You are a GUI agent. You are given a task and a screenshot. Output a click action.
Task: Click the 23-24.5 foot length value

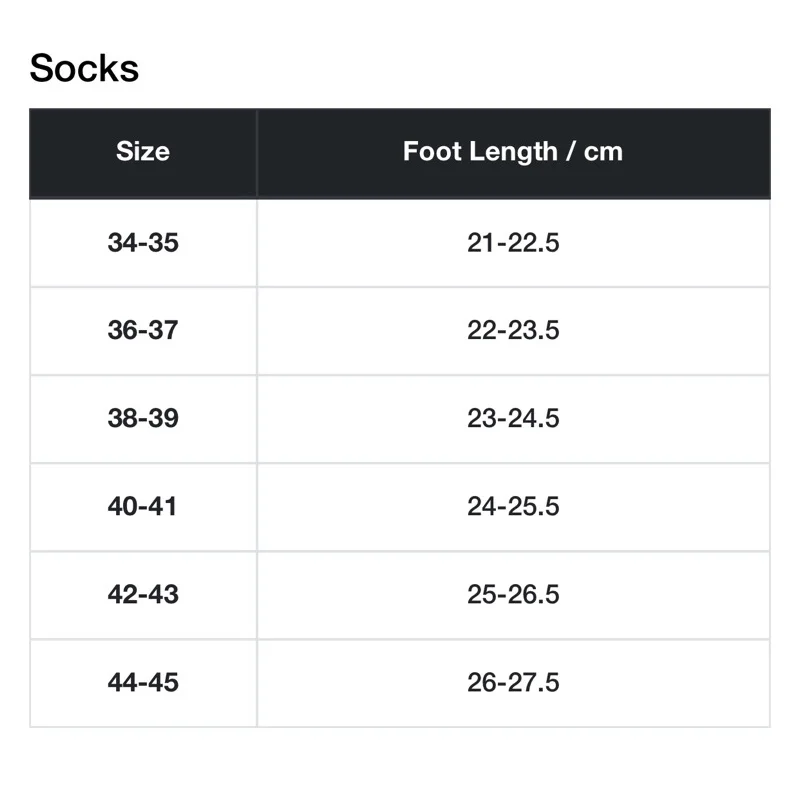click(x=513, y=418)
